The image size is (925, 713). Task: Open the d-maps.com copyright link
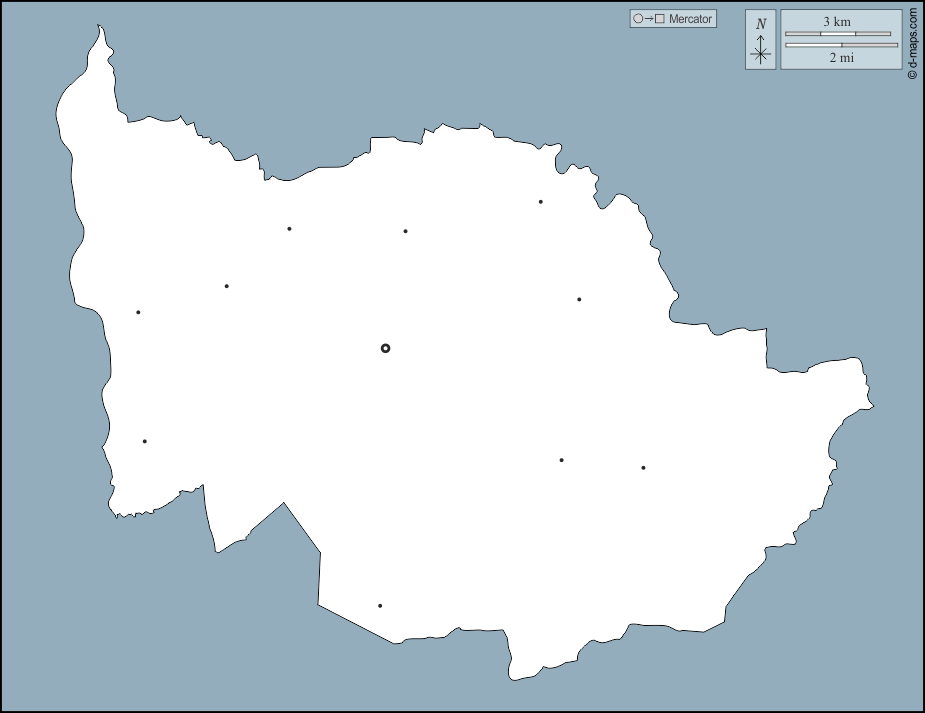pyautogui.click(x=912, y=45)
